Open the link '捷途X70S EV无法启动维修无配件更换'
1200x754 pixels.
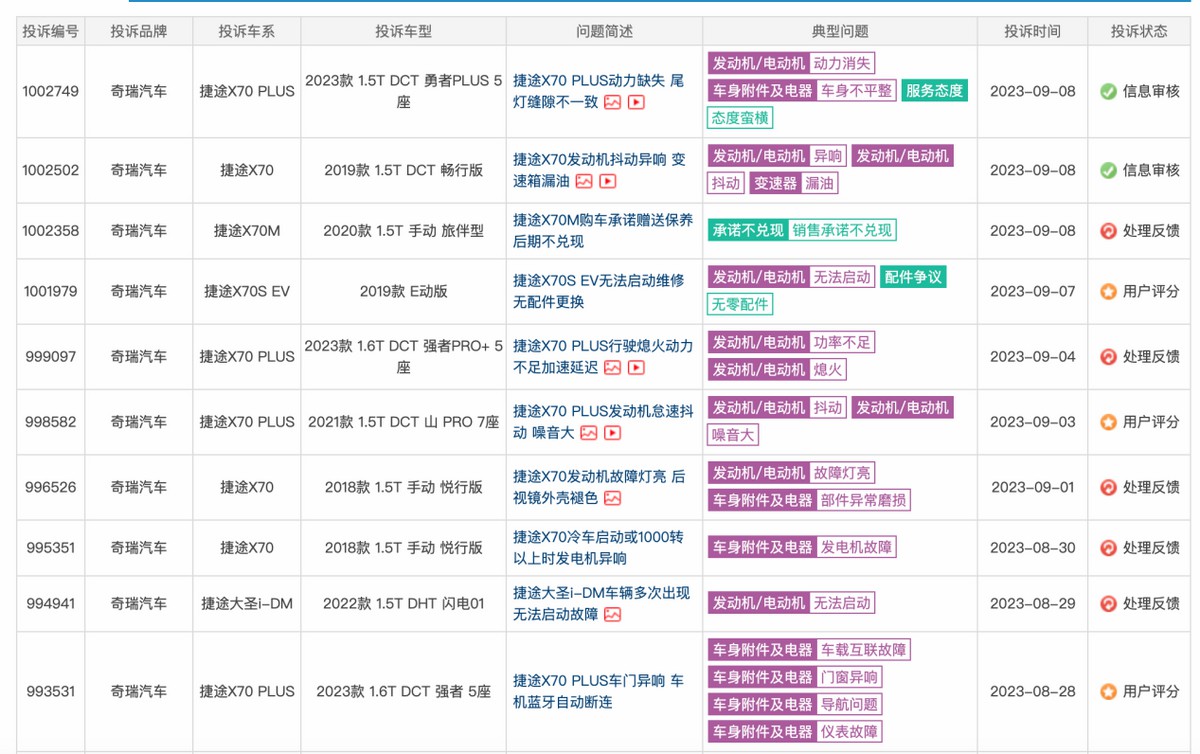pyautogui.click(x=599, y=292)
